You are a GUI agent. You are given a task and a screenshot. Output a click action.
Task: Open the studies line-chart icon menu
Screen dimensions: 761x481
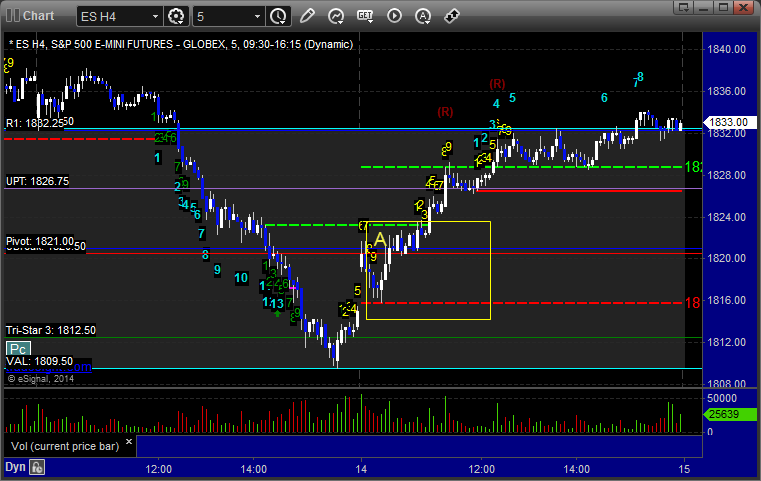[336, 16]
